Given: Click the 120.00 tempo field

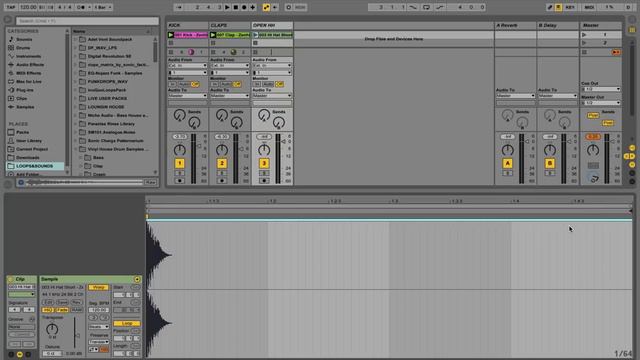Looking at the screenshot, I should point(28,7).
